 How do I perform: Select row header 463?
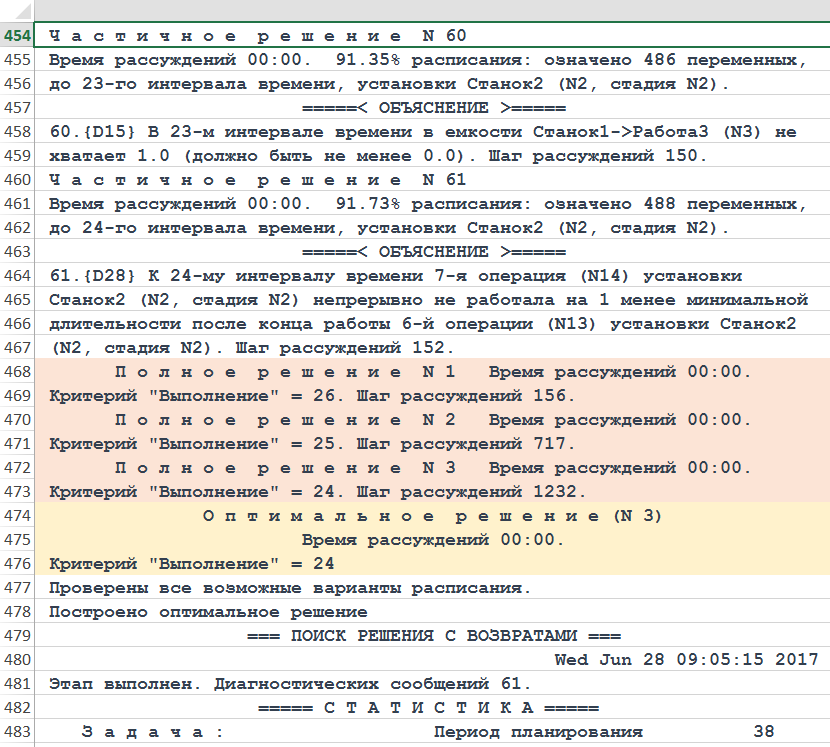tap(16, 252)
